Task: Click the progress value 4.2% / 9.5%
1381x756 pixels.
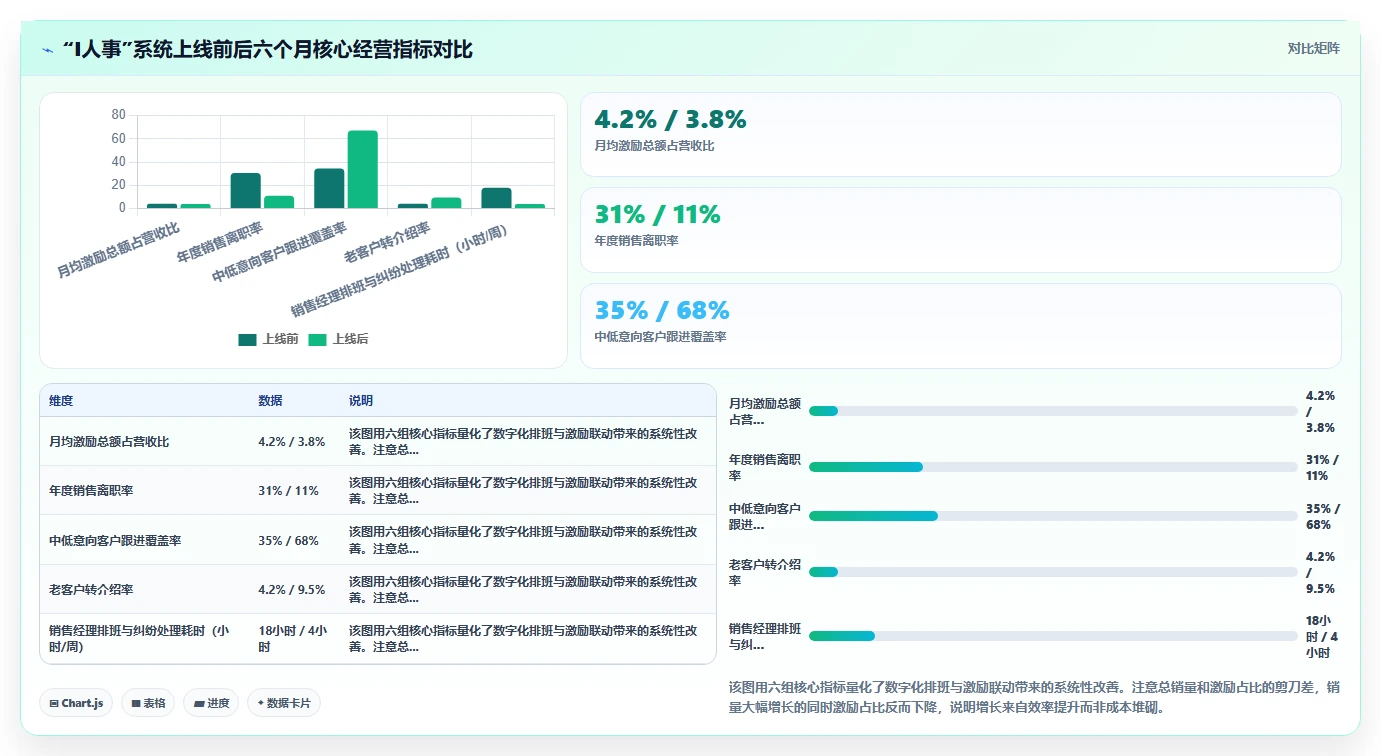Action: [x=1320, y=572]
